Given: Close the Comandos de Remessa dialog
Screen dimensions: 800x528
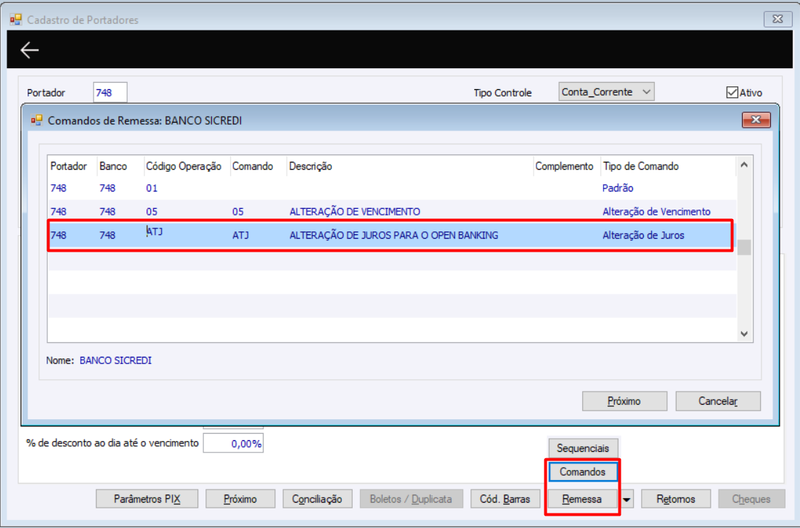Looking at the screenshot, I should click(x=756, y=120).
